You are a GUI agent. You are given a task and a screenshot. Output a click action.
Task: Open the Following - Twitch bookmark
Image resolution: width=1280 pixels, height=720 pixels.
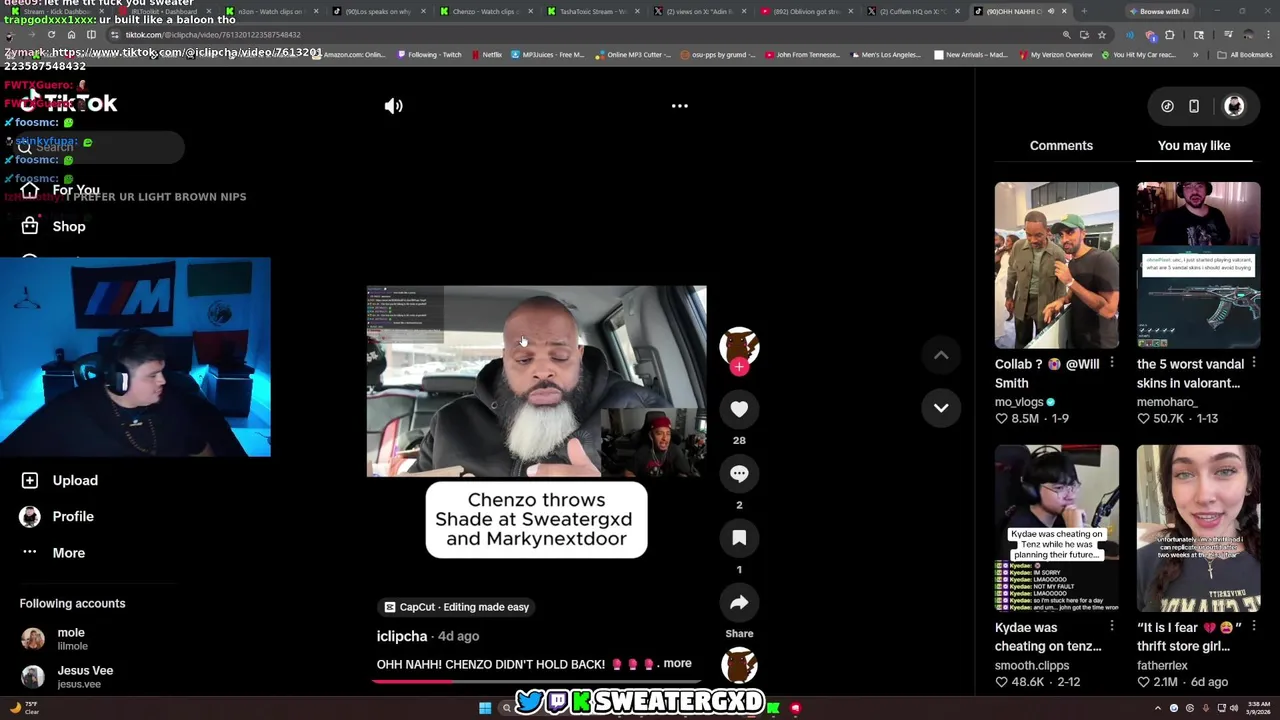point(430,55)
